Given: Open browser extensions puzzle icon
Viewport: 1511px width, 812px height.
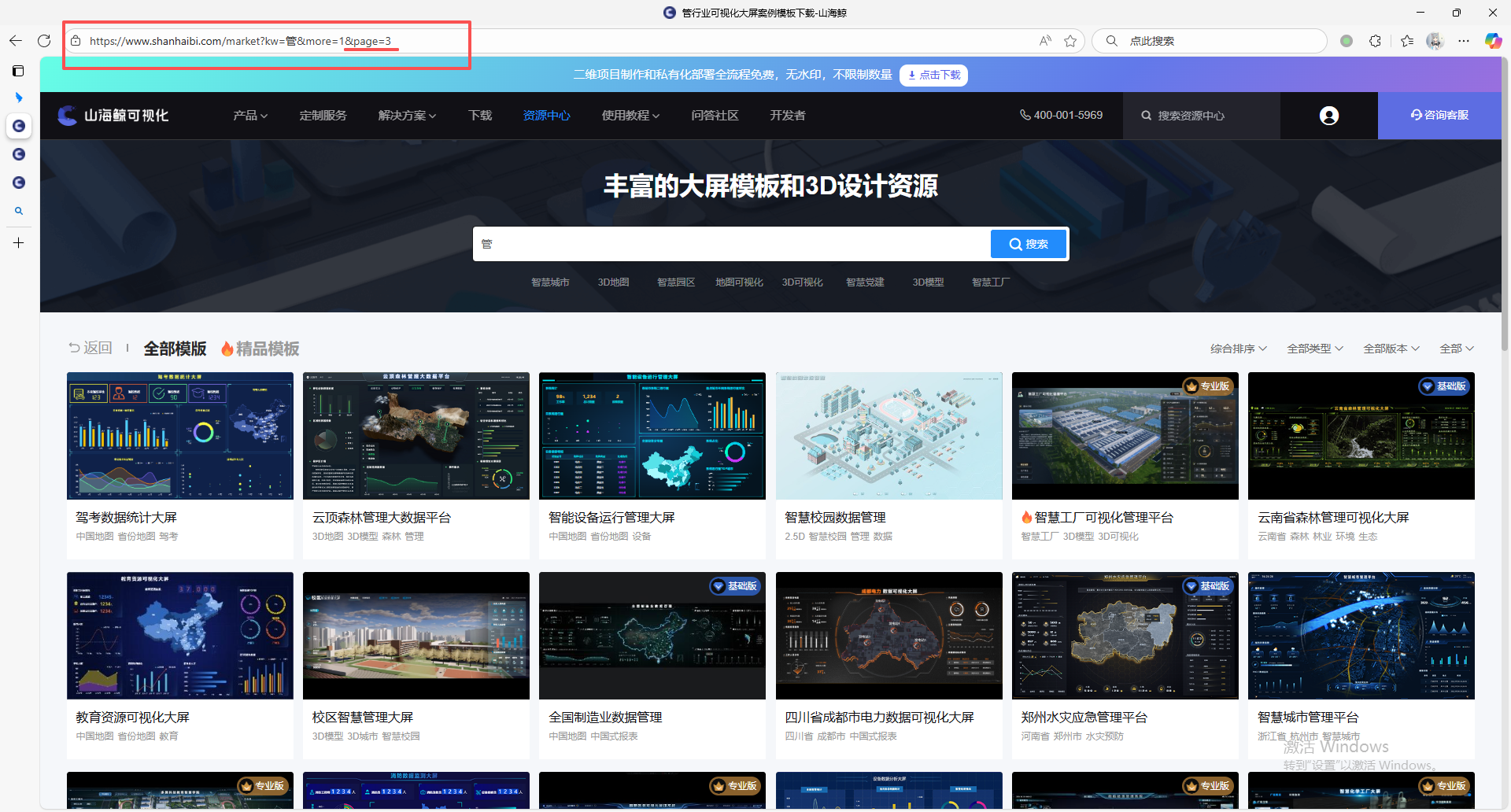Looking at the screenshot, I should tap(1375, 41).
